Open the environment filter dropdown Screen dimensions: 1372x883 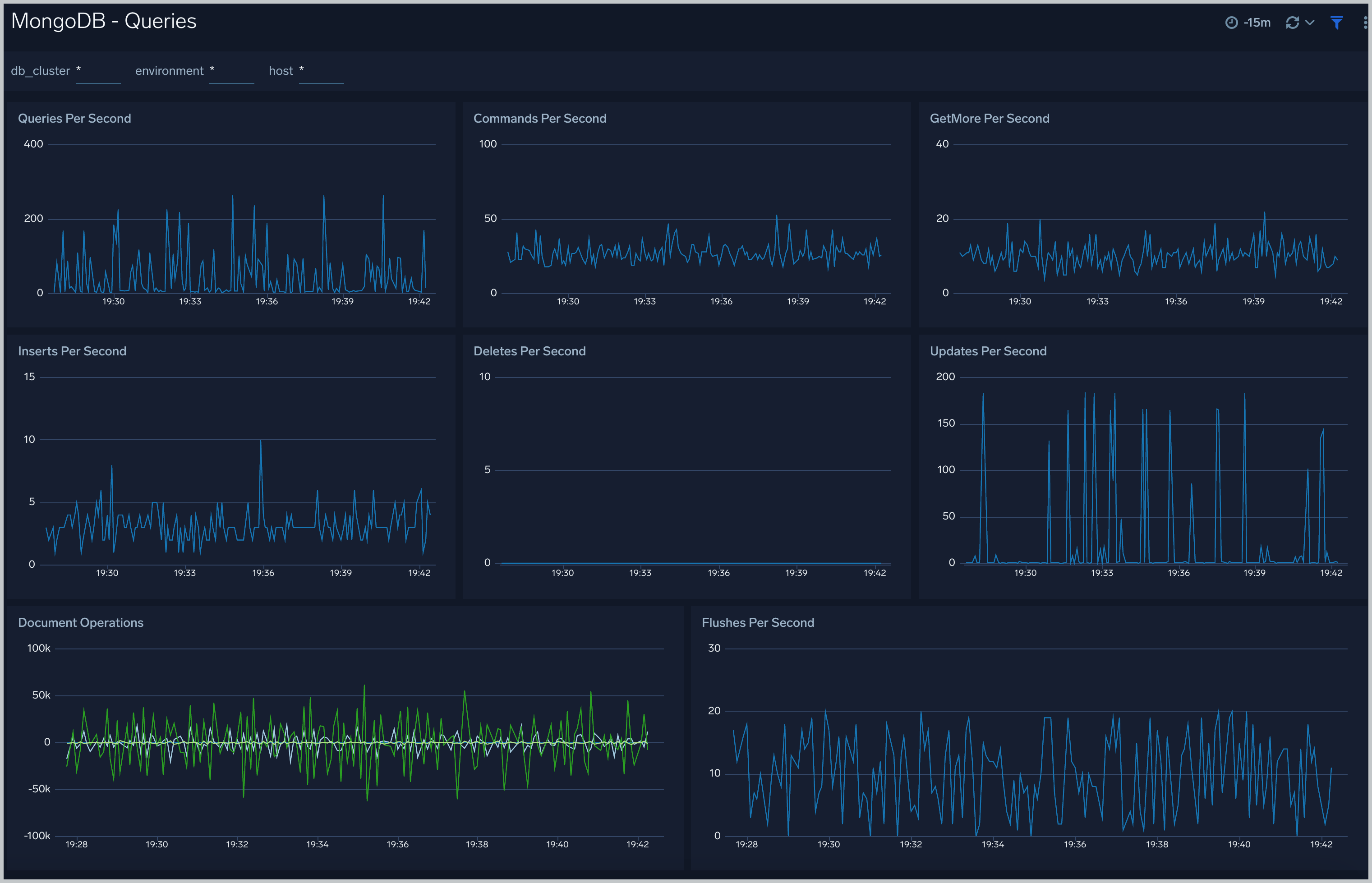pyautogui.click(x=232, y=70)
